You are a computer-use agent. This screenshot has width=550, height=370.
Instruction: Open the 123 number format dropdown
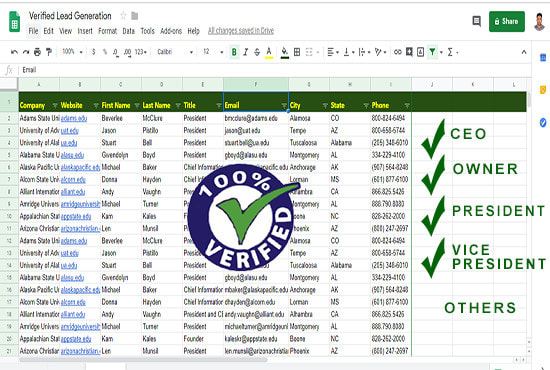tap(141, 52)
